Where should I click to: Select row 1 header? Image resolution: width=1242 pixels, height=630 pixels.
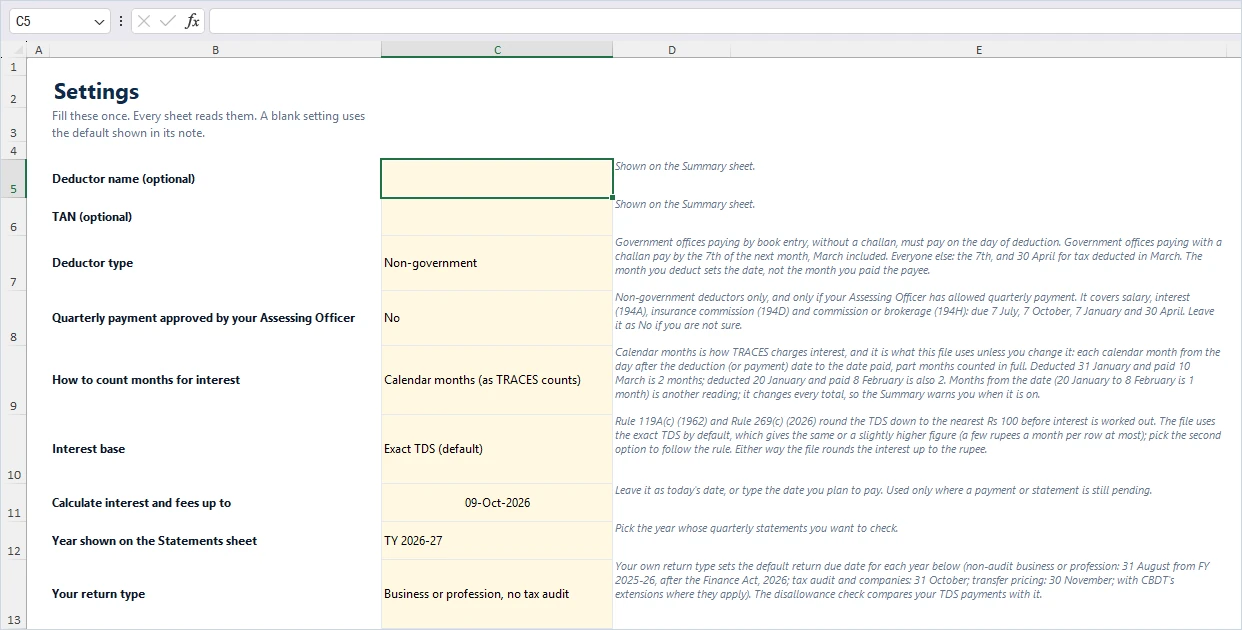click(x=14, y=67)
